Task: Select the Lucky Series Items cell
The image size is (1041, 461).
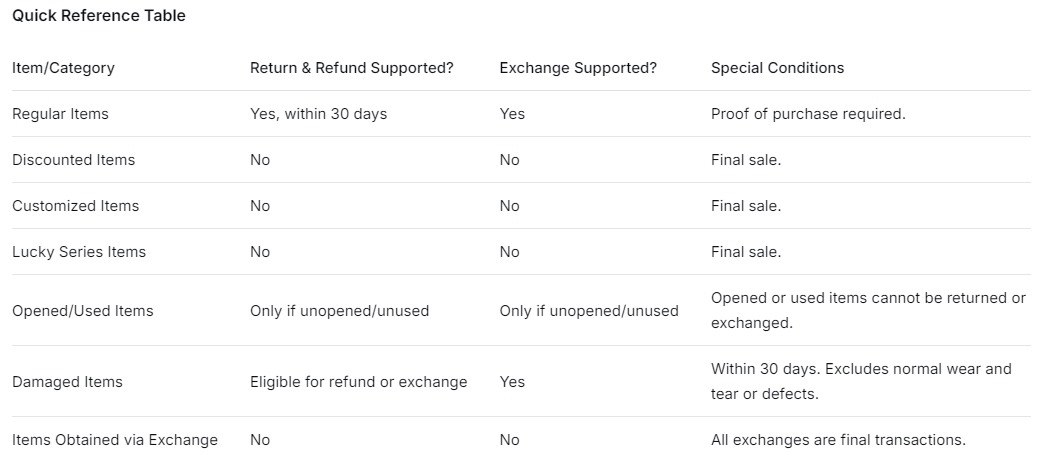Action: pyautogui.click(x=79, y=252)
